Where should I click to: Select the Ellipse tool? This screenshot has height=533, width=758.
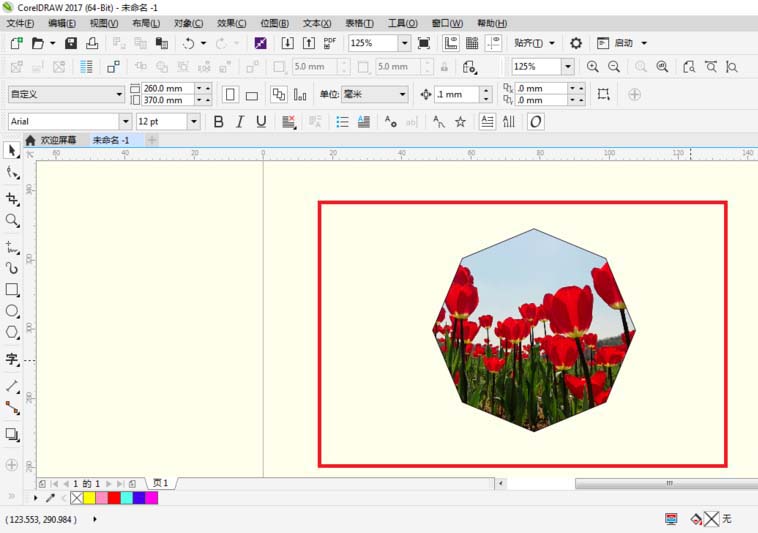(x=12, y=311)
